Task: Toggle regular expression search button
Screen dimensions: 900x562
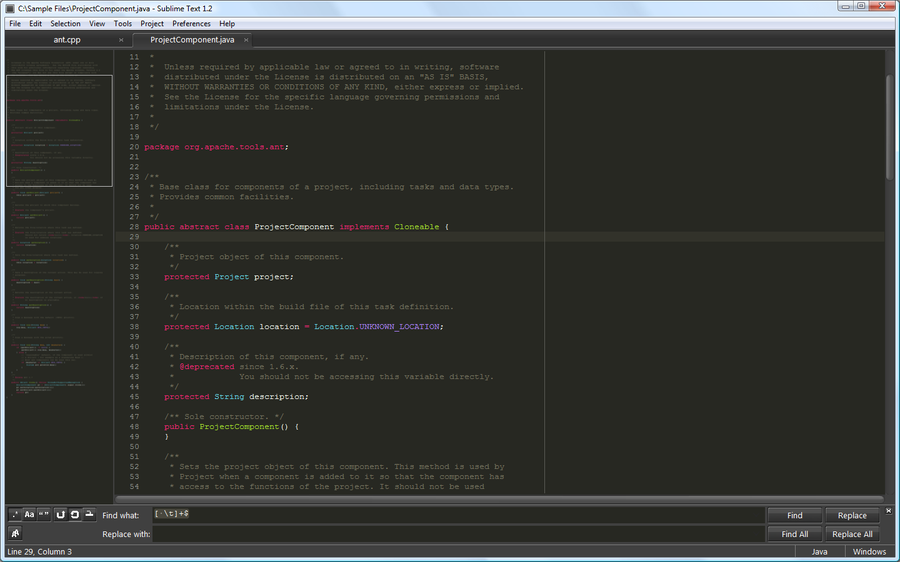Action: click(15, 515)
